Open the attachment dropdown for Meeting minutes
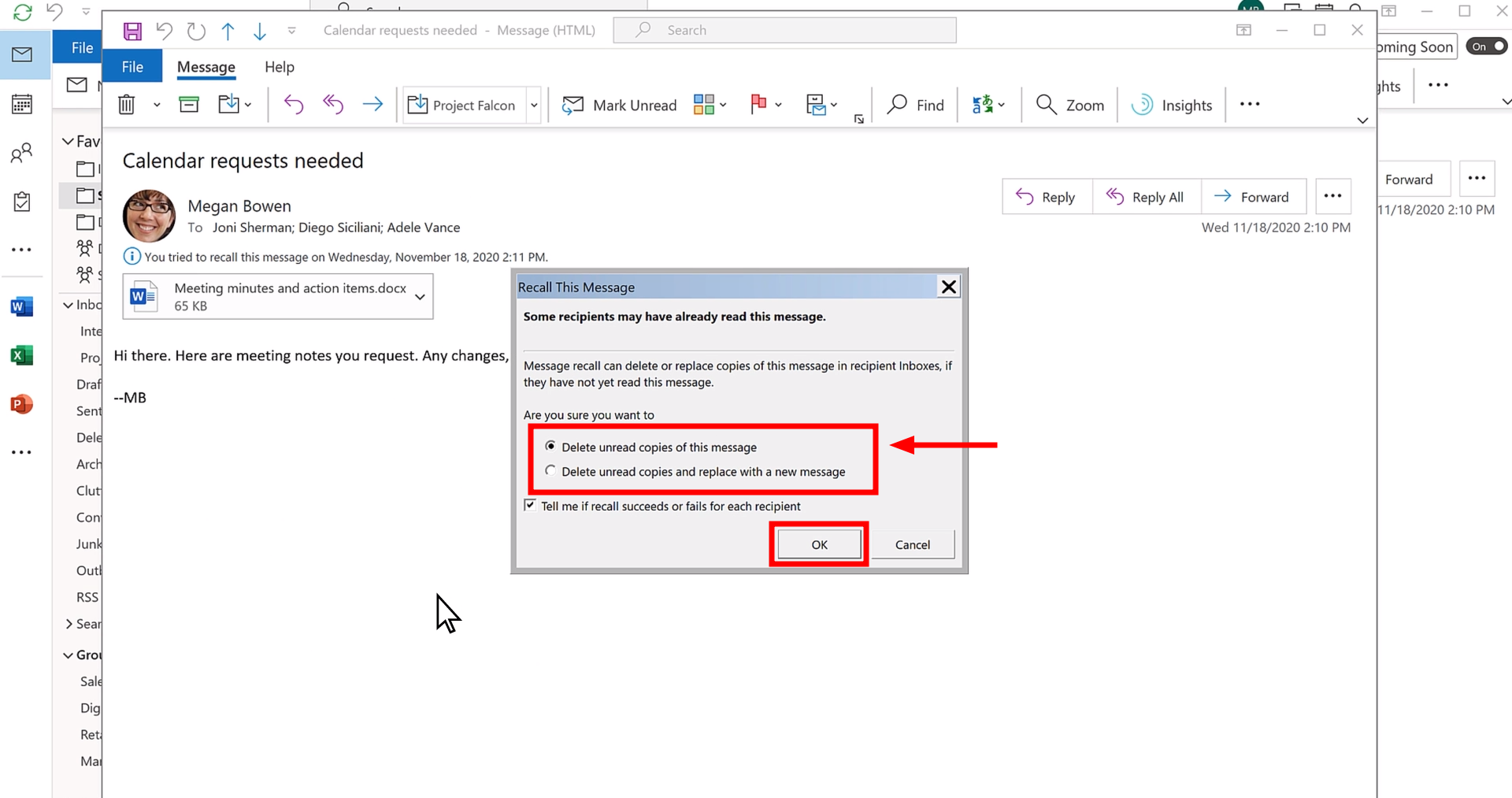Image resolution: width=1512 pixels, height=798 pixels. (x=420, y=297)
